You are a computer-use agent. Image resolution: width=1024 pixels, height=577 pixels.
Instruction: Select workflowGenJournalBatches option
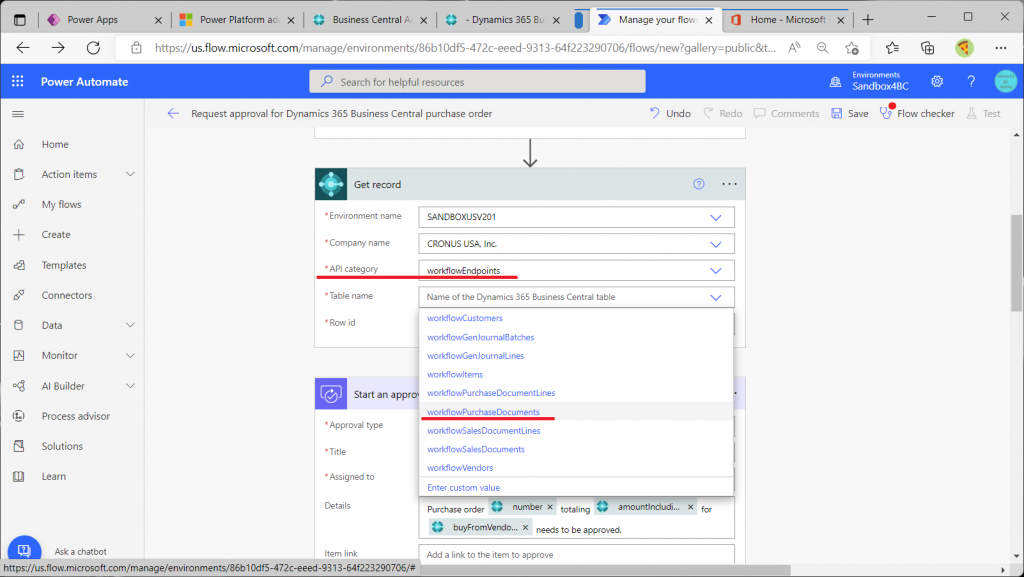click(576, 337)
